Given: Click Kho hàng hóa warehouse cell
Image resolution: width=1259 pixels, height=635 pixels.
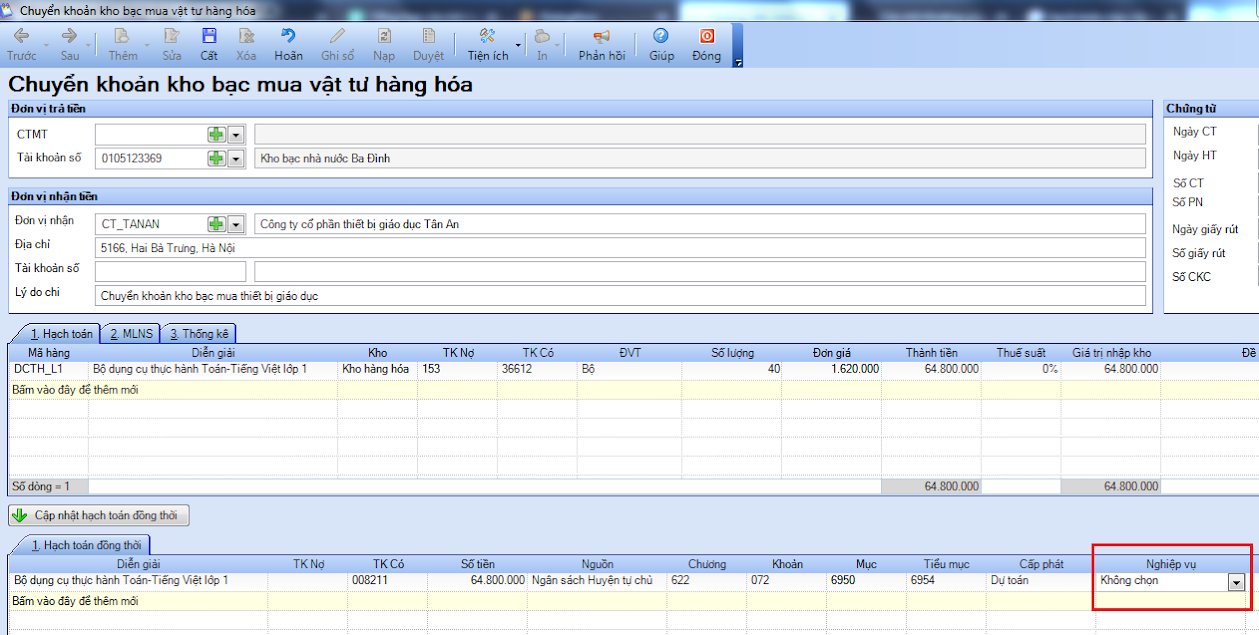Looking at the screenshot, I should [377, 369].
